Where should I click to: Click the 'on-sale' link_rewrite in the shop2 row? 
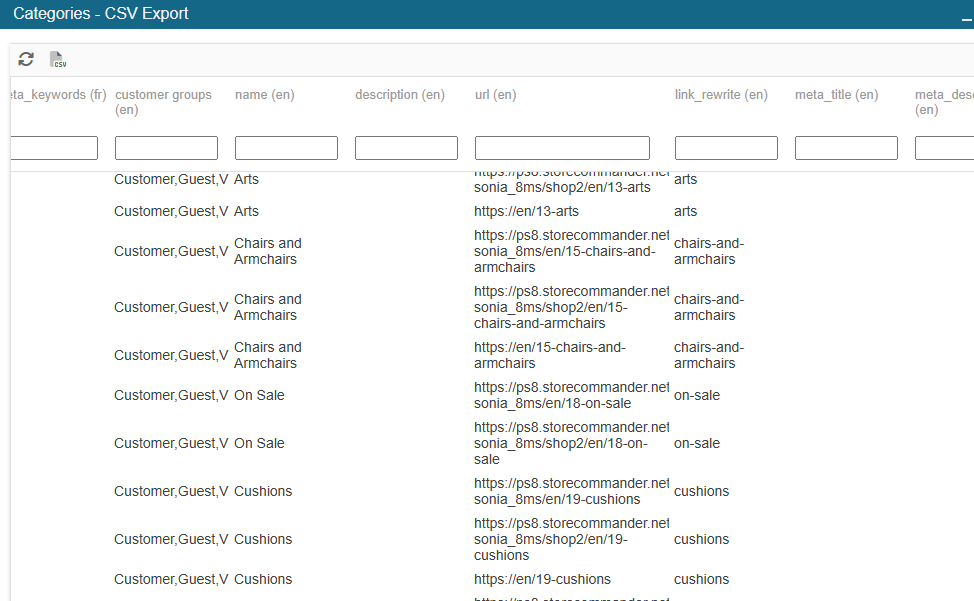click(x=697, y=443)
